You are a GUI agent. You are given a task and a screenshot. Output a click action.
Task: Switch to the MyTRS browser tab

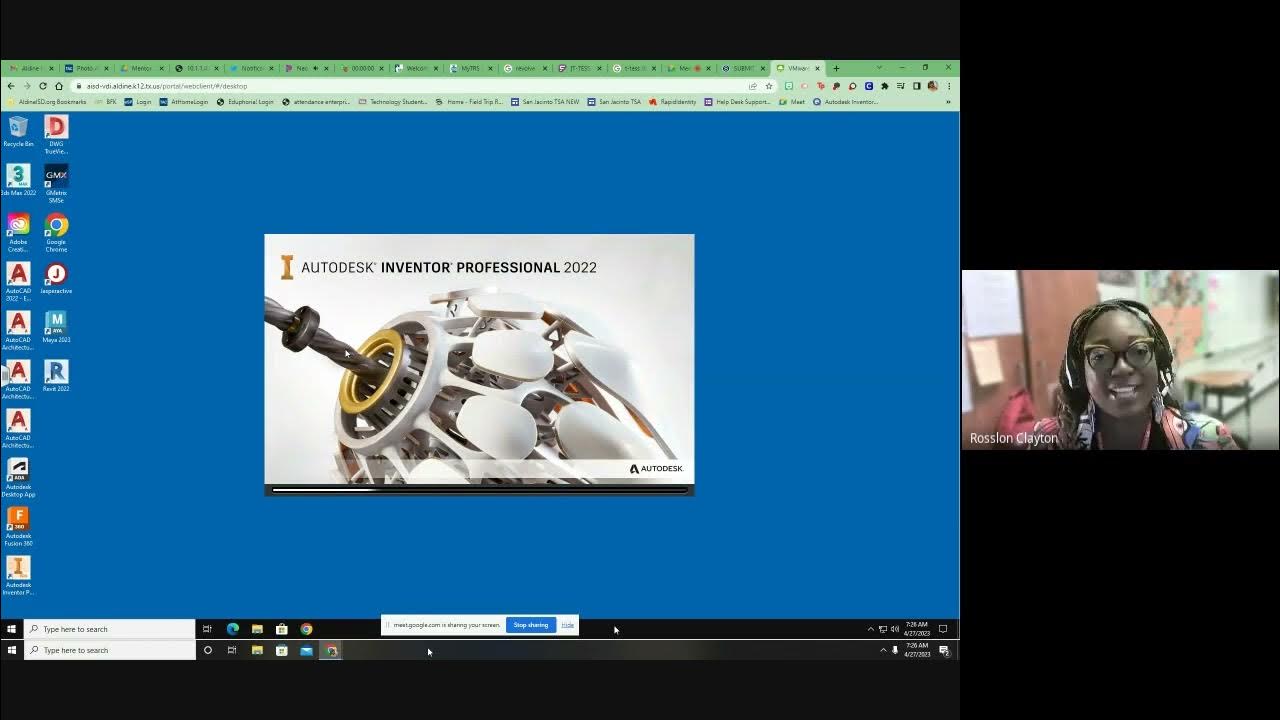click(470, 68)
